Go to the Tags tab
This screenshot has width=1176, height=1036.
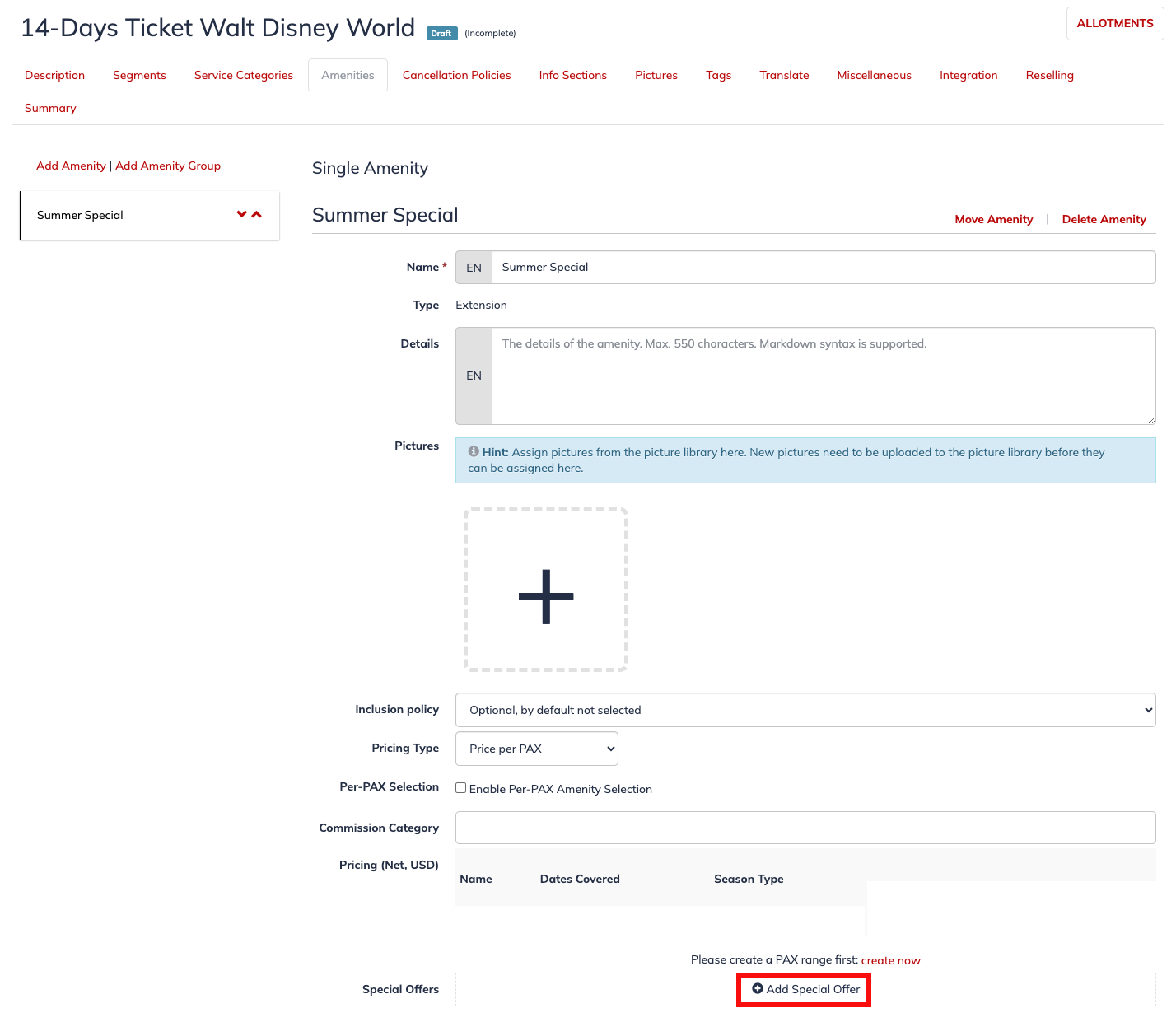(x=718, y=75)
